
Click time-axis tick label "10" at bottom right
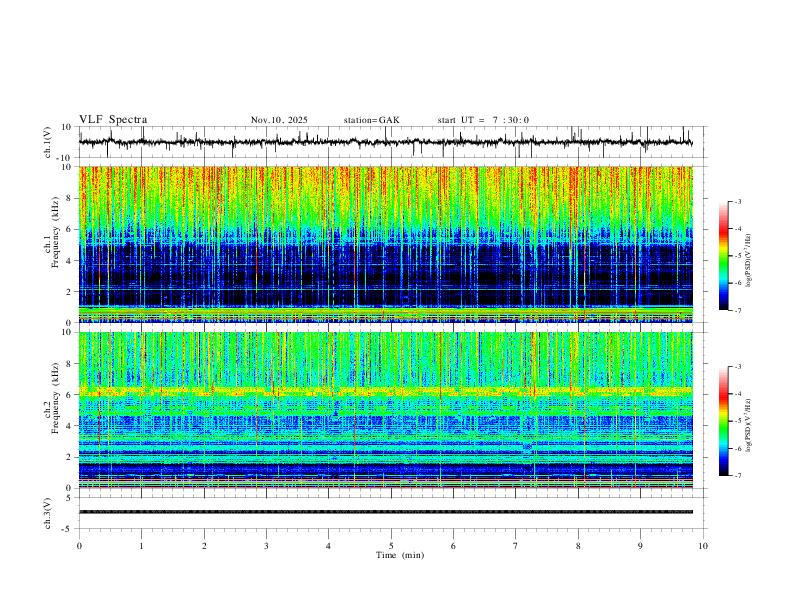pos(703,546)
